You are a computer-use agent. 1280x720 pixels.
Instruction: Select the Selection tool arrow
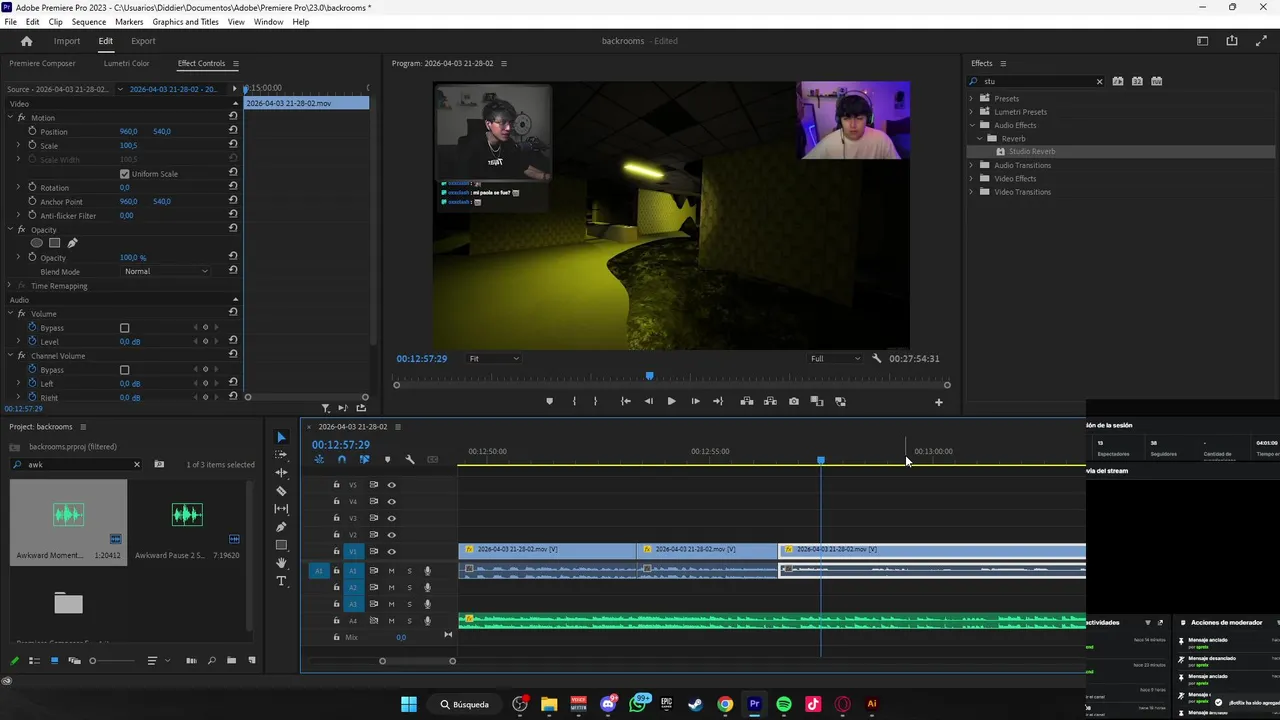point(281,437)
